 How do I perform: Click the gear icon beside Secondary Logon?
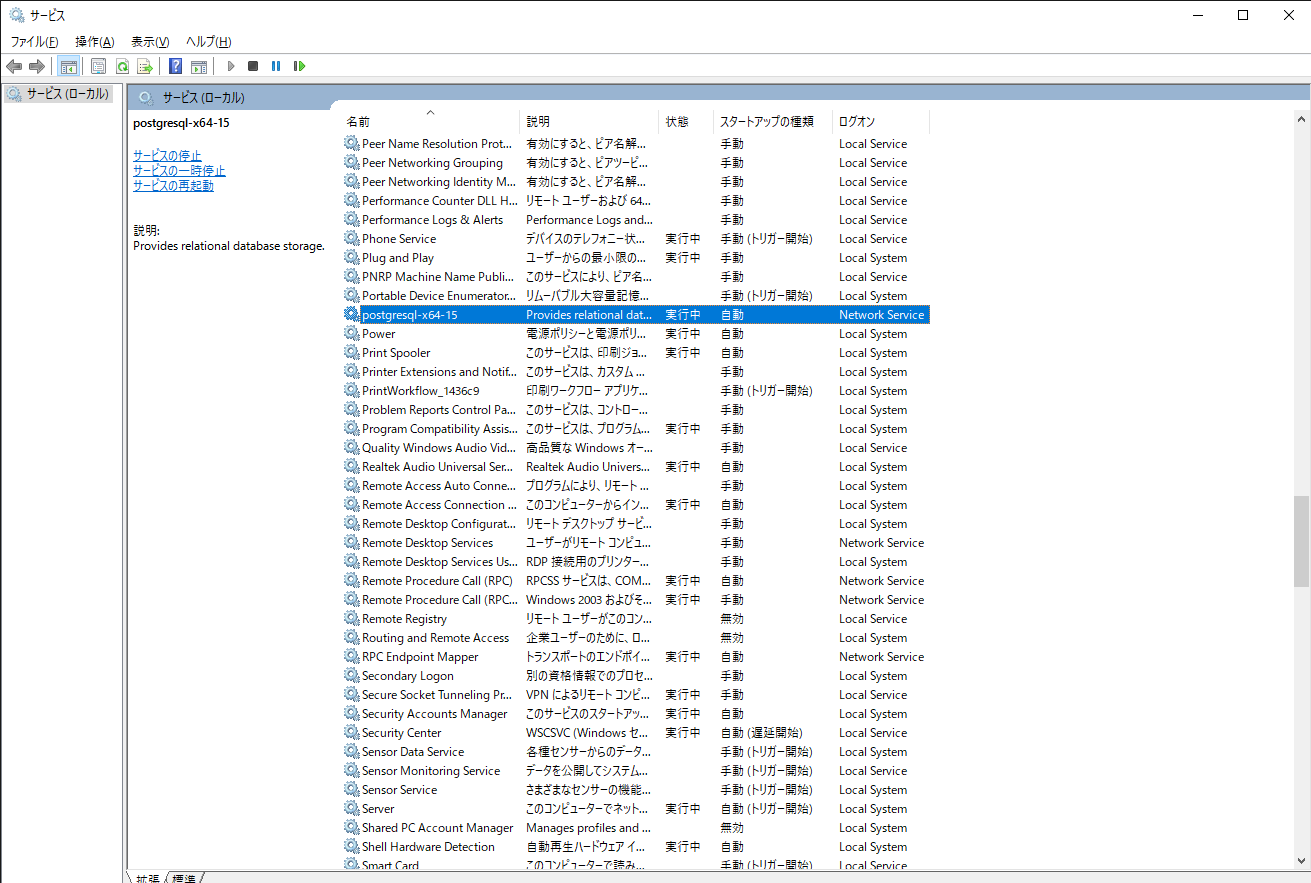click(351, 675)
